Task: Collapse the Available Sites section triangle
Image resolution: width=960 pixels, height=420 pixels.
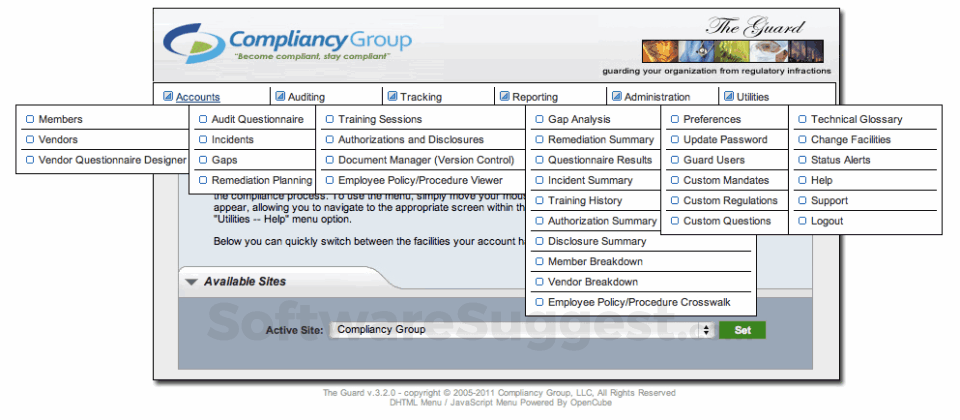Action: [192, 282]
